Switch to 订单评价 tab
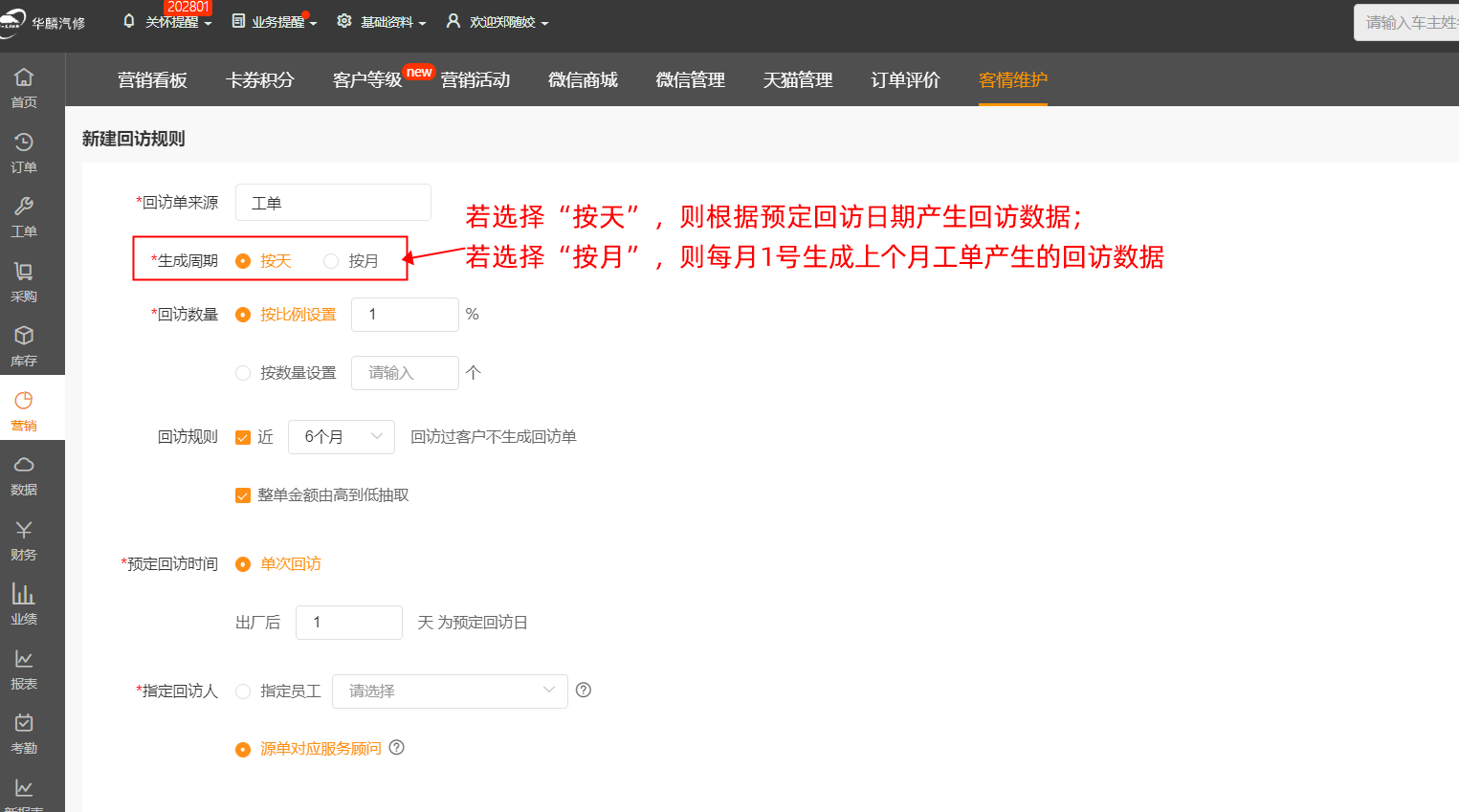This screenshot has width=1459, height=812. tap(905, 79)
